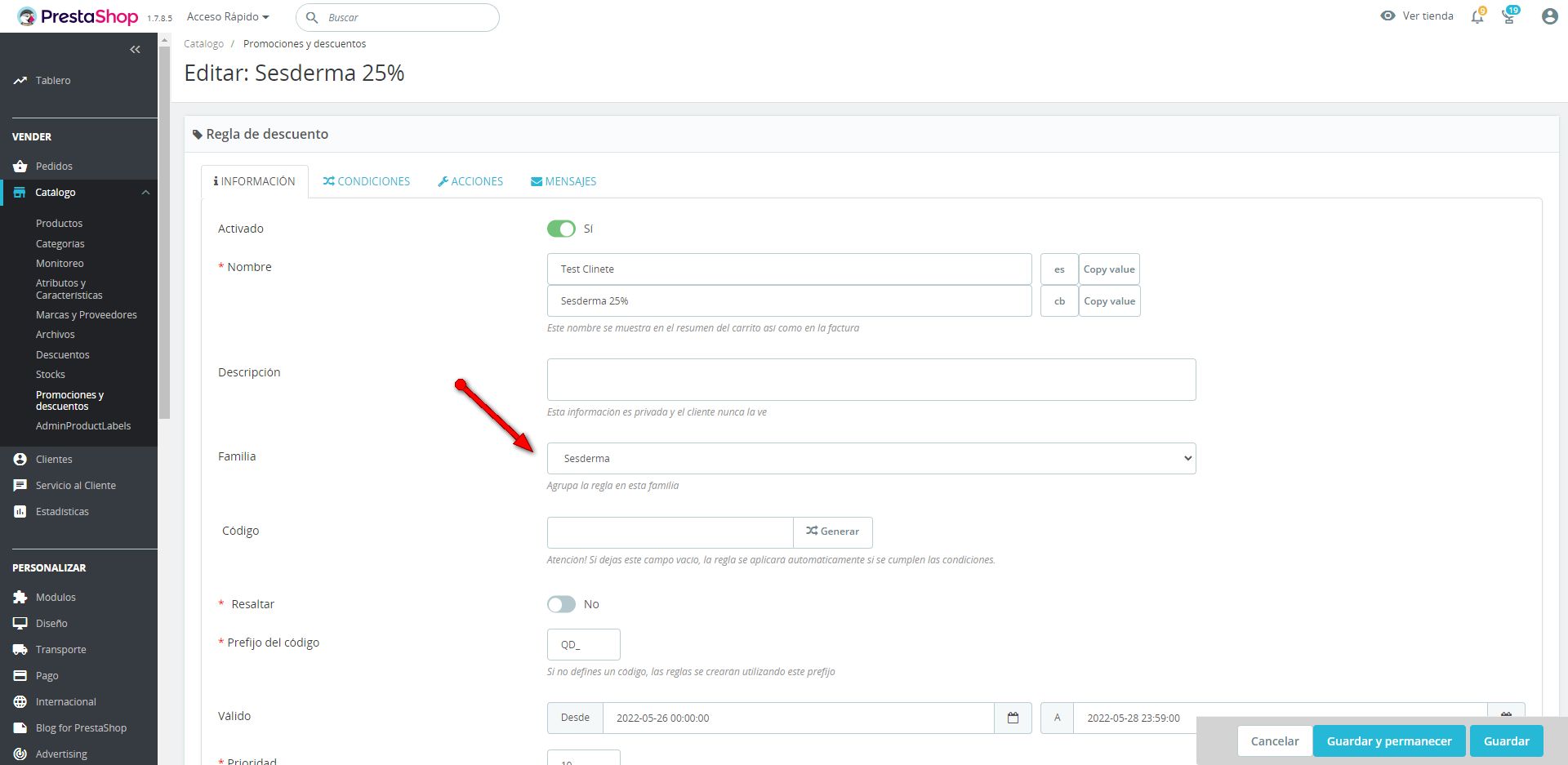This screenshot has height=765, width=1568.
Task: Click the Pago credit card icon
Action: 20,676
